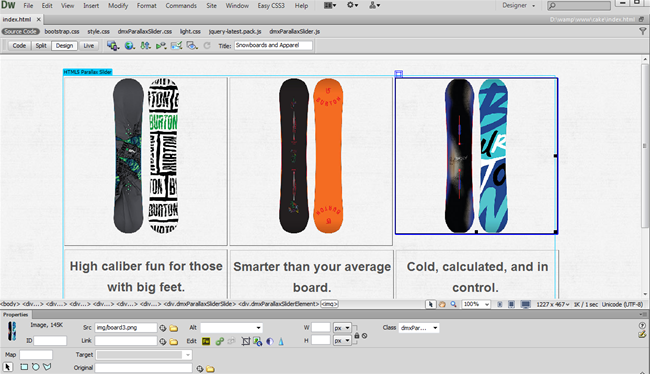Open jquery-latest.pack.js related file

click(235, 32)
